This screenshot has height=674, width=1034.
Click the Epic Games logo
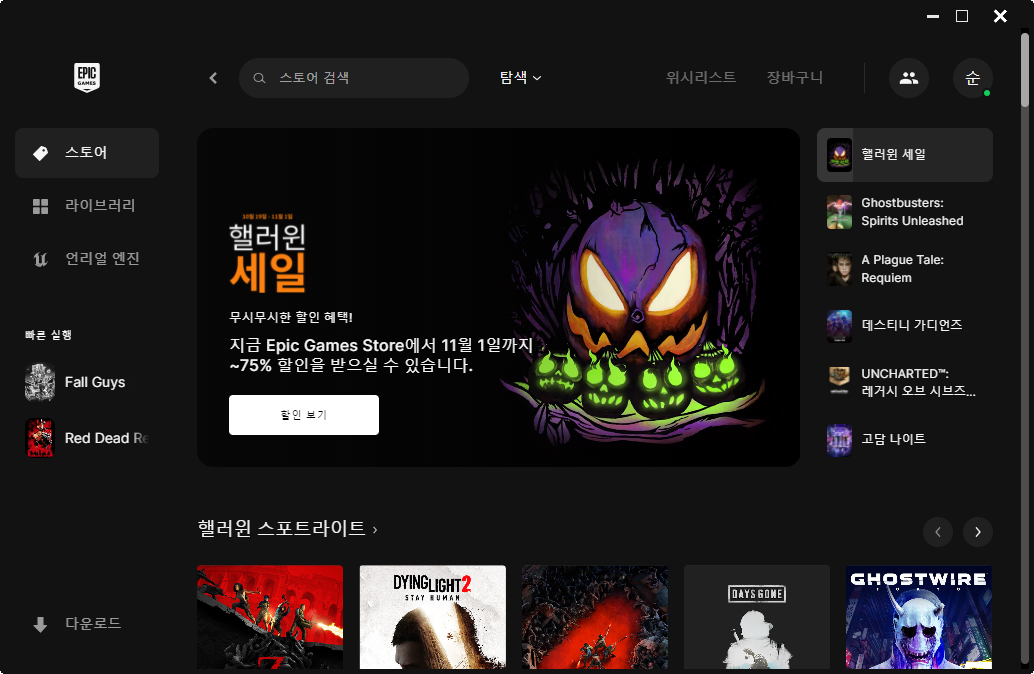point(86,77)
